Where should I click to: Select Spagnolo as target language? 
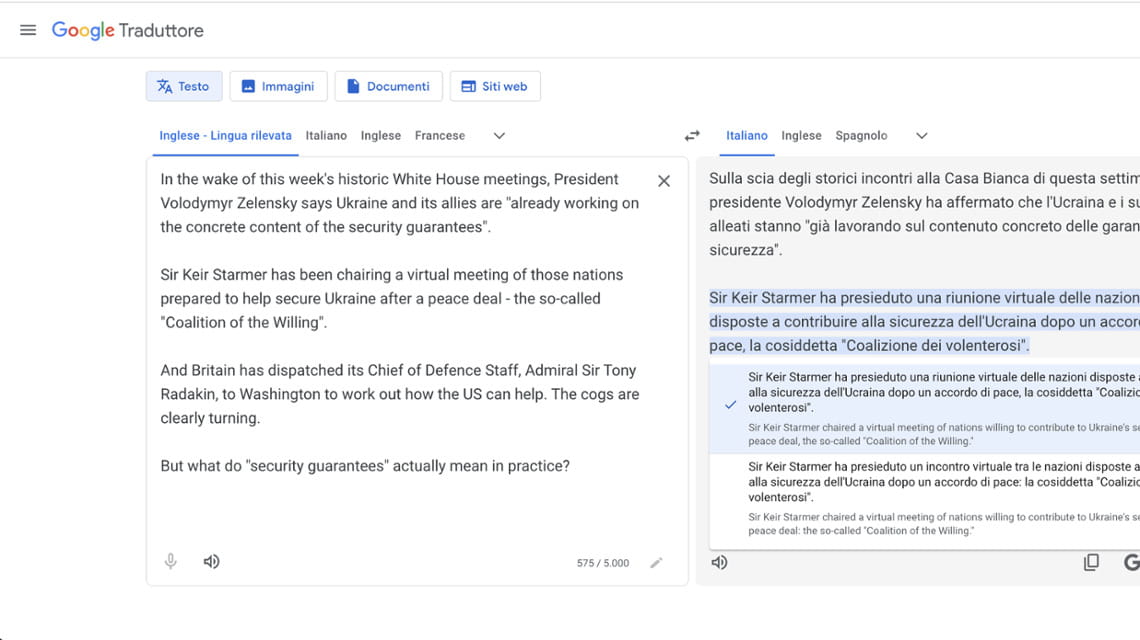[861, 135]
